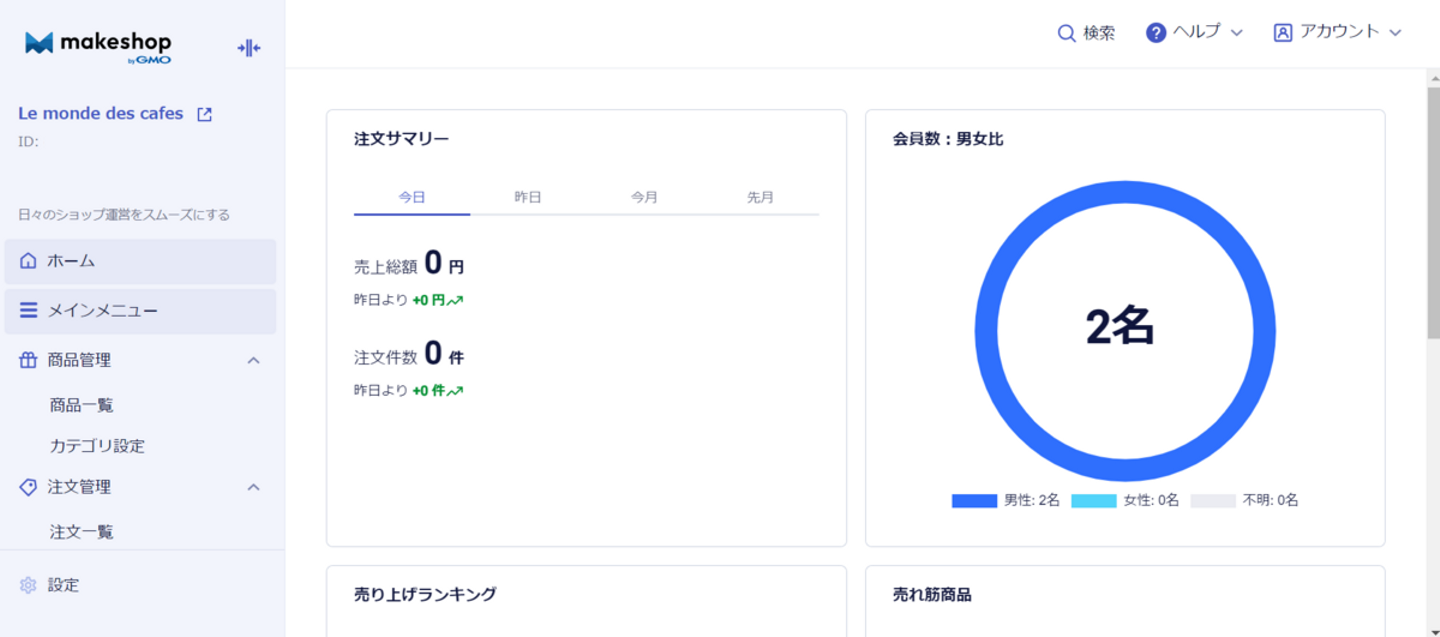Expand the ヘルプ dropdown arrow

[1236, 33]
